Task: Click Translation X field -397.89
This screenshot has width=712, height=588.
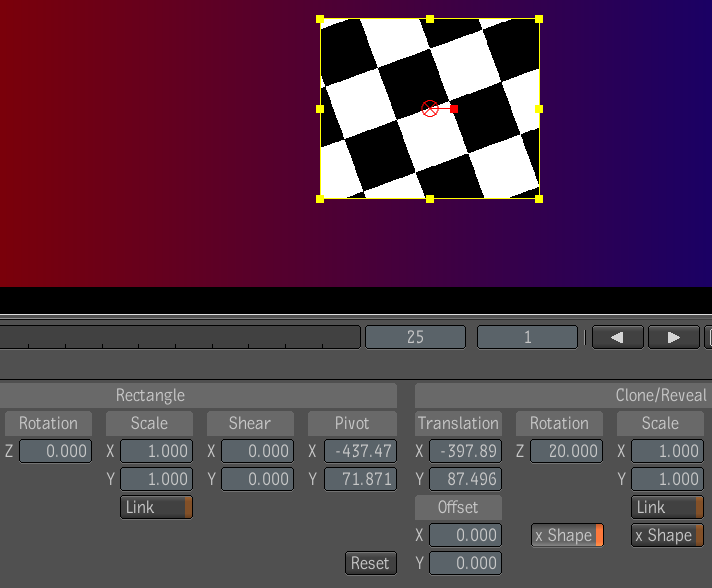Action: [x=465, y=451]
